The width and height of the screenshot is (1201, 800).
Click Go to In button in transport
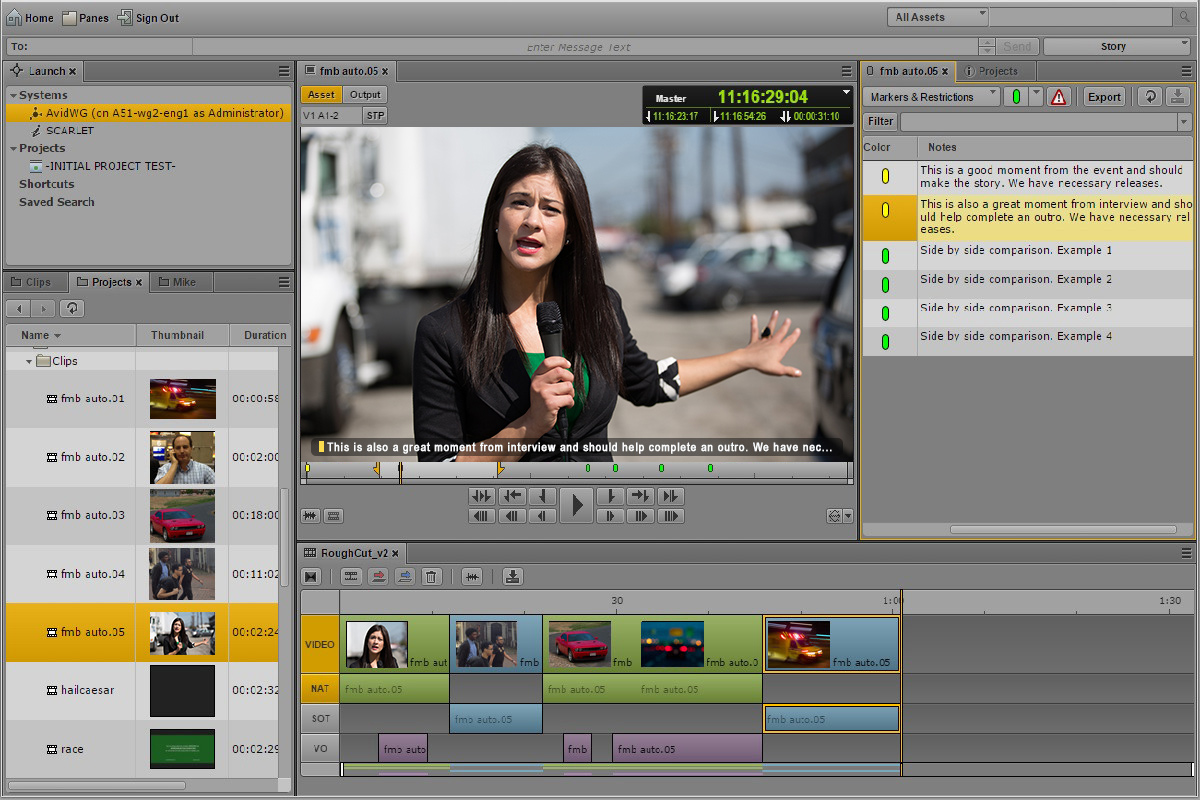pyautogui.click(x=512, y=496)
